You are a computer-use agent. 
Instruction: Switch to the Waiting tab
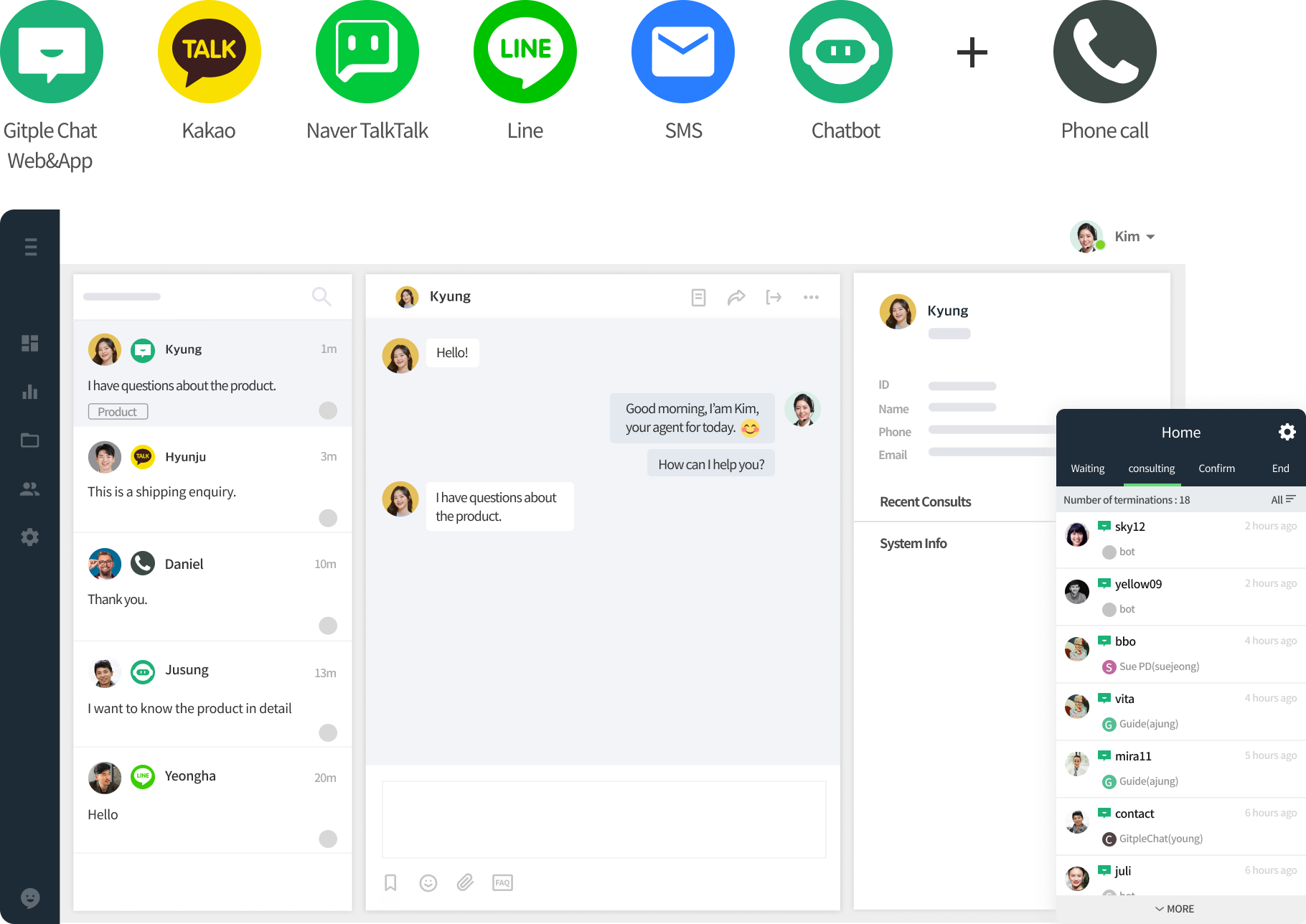pos(1088,468)
